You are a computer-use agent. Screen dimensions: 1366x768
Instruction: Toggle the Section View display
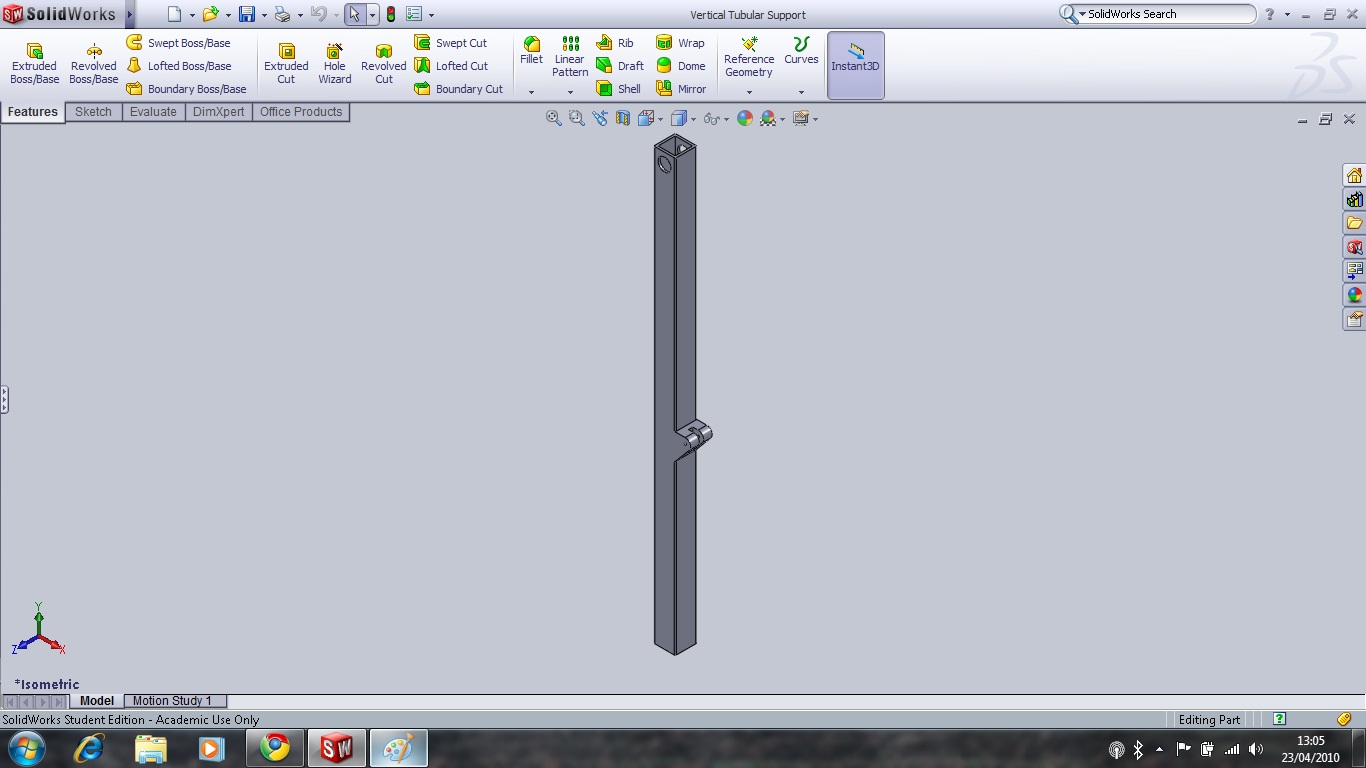(623, 118)
